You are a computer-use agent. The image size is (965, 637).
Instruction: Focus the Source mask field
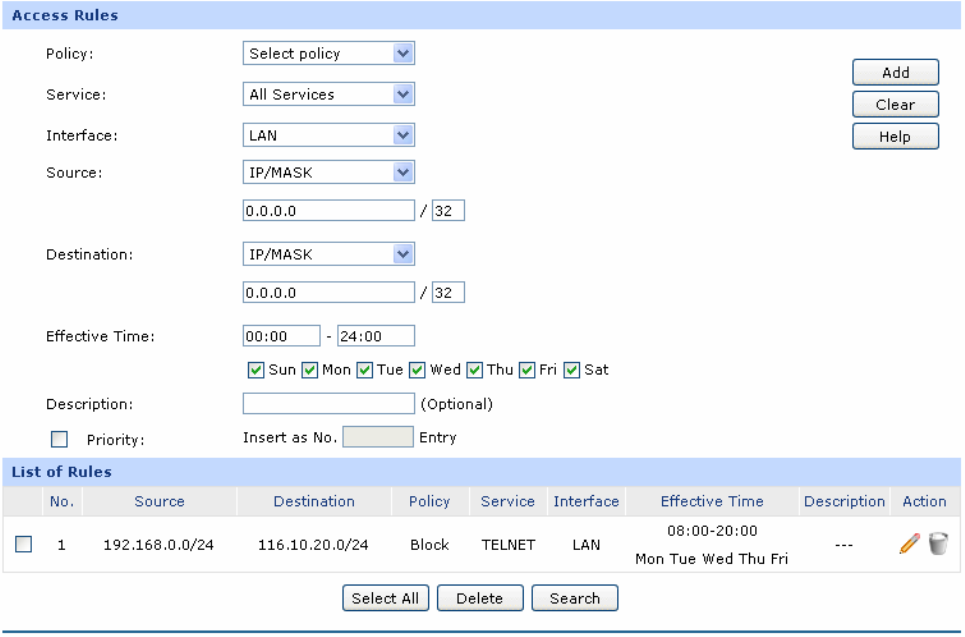click(448, 210)
